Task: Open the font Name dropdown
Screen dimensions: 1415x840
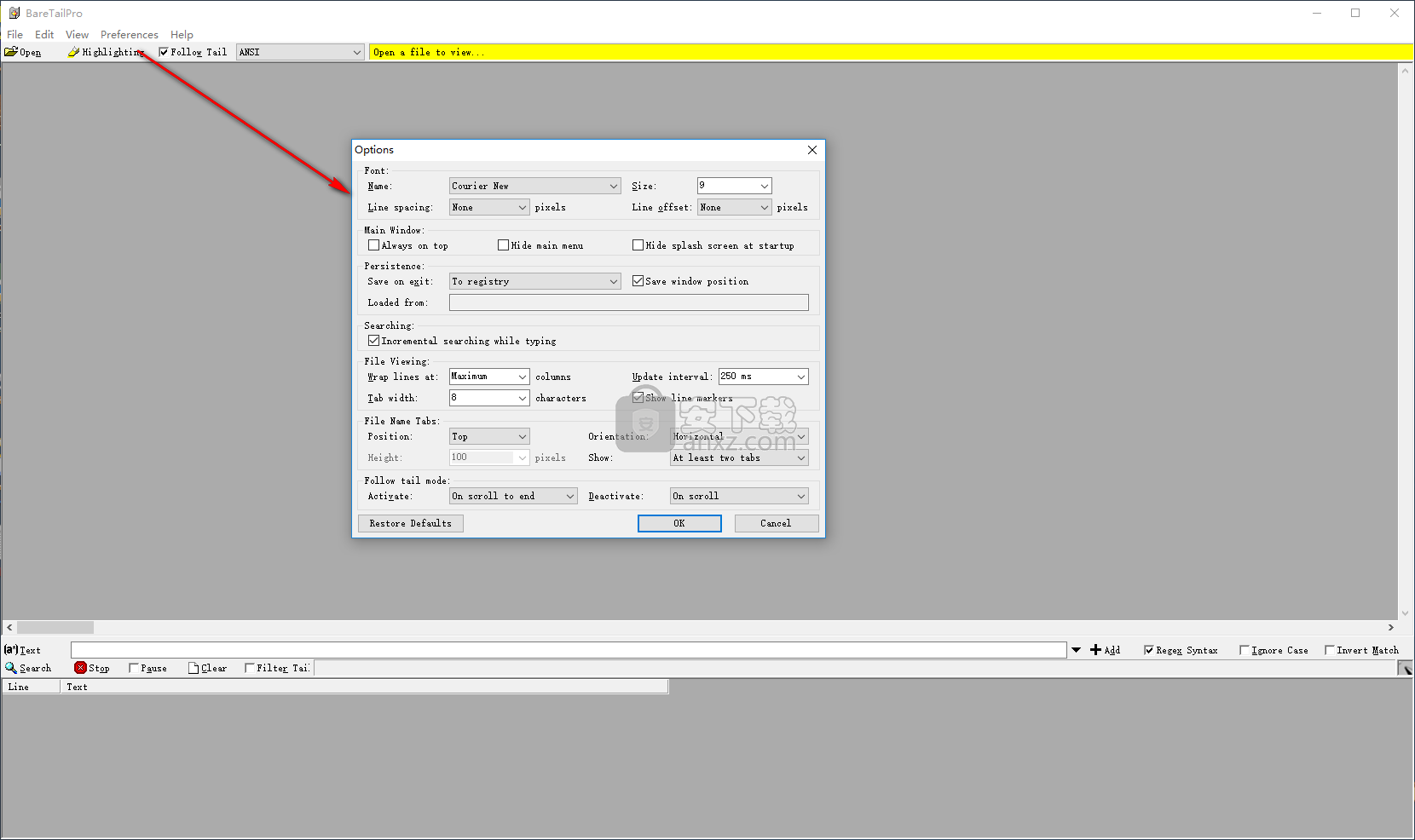Action: pos(534,186)
